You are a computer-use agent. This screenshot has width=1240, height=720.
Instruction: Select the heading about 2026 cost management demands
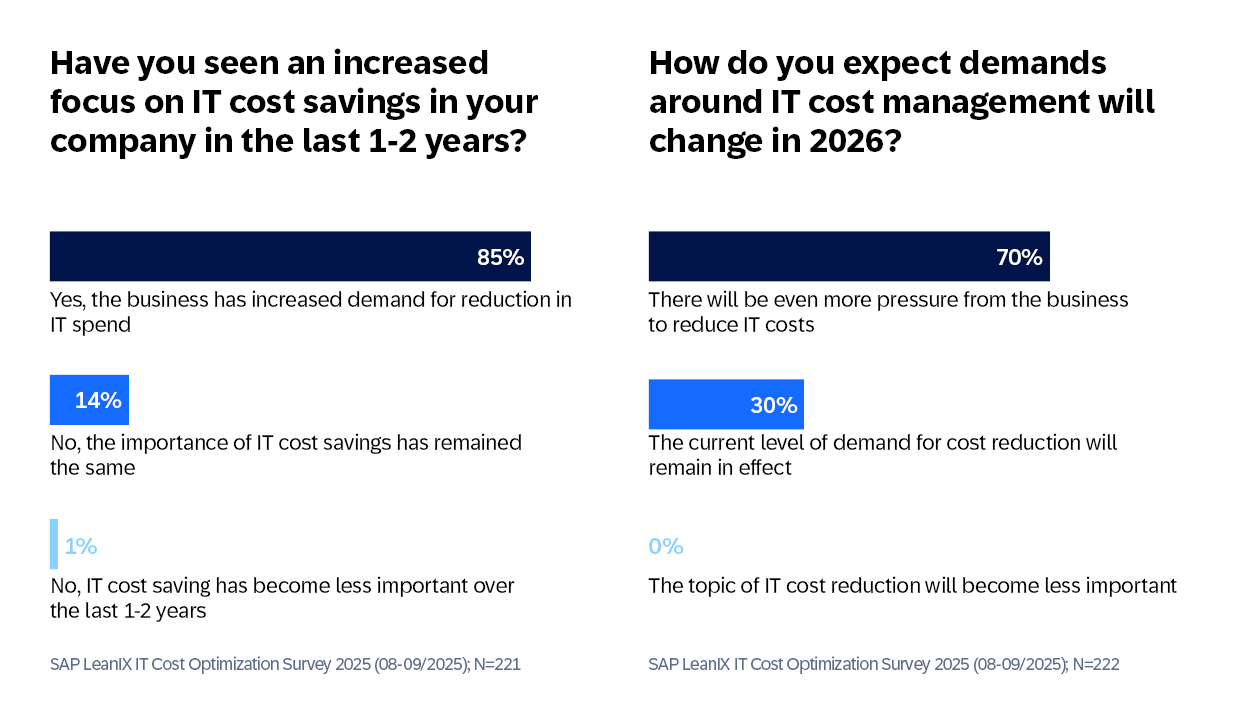click(901, 102)
